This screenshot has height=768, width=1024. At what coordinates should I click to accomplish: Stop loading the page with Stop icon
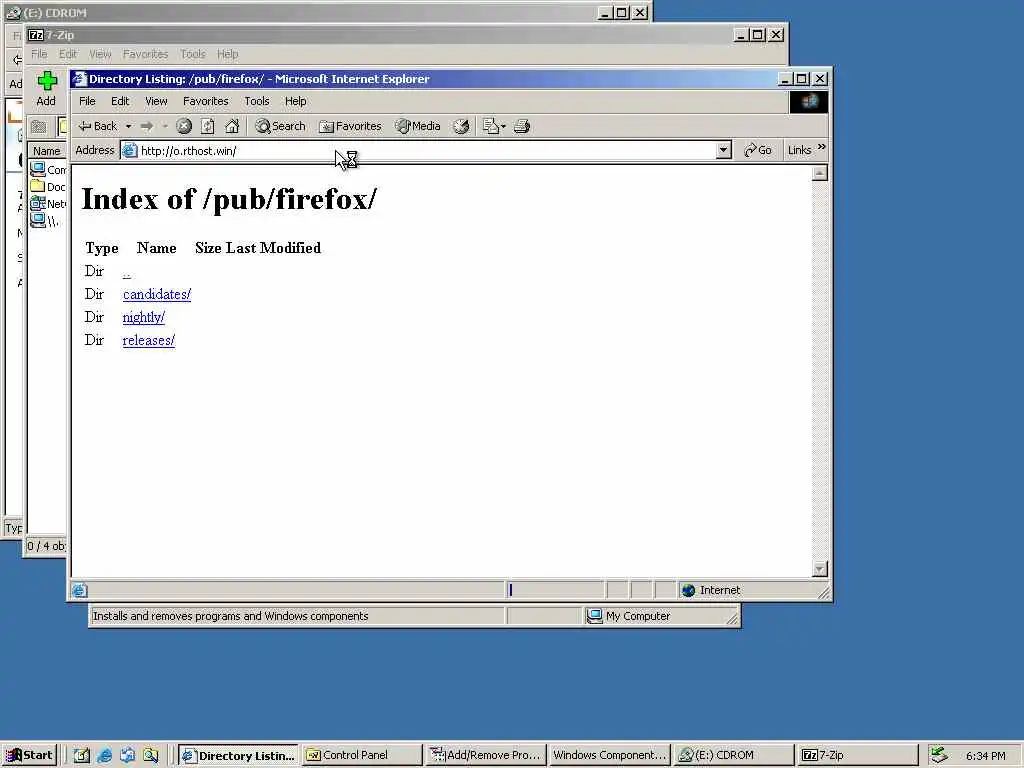[x=184, y=126]
